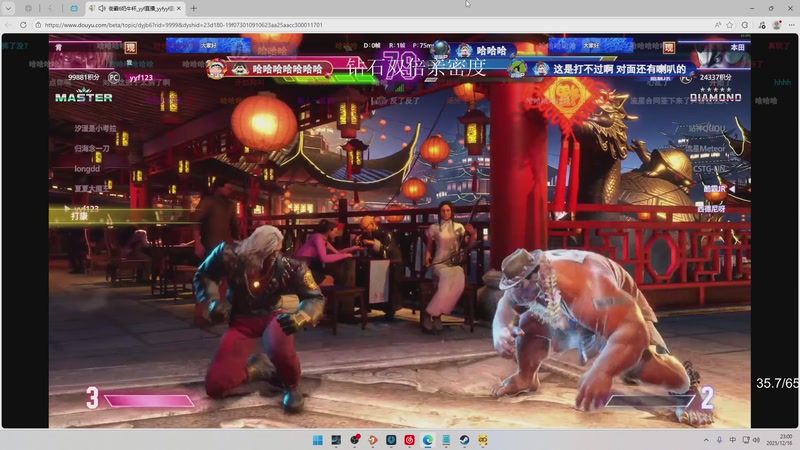
Task: Open Read Aloud icon in the address bar
Action: pyautogui.click(x=718, y=24)
